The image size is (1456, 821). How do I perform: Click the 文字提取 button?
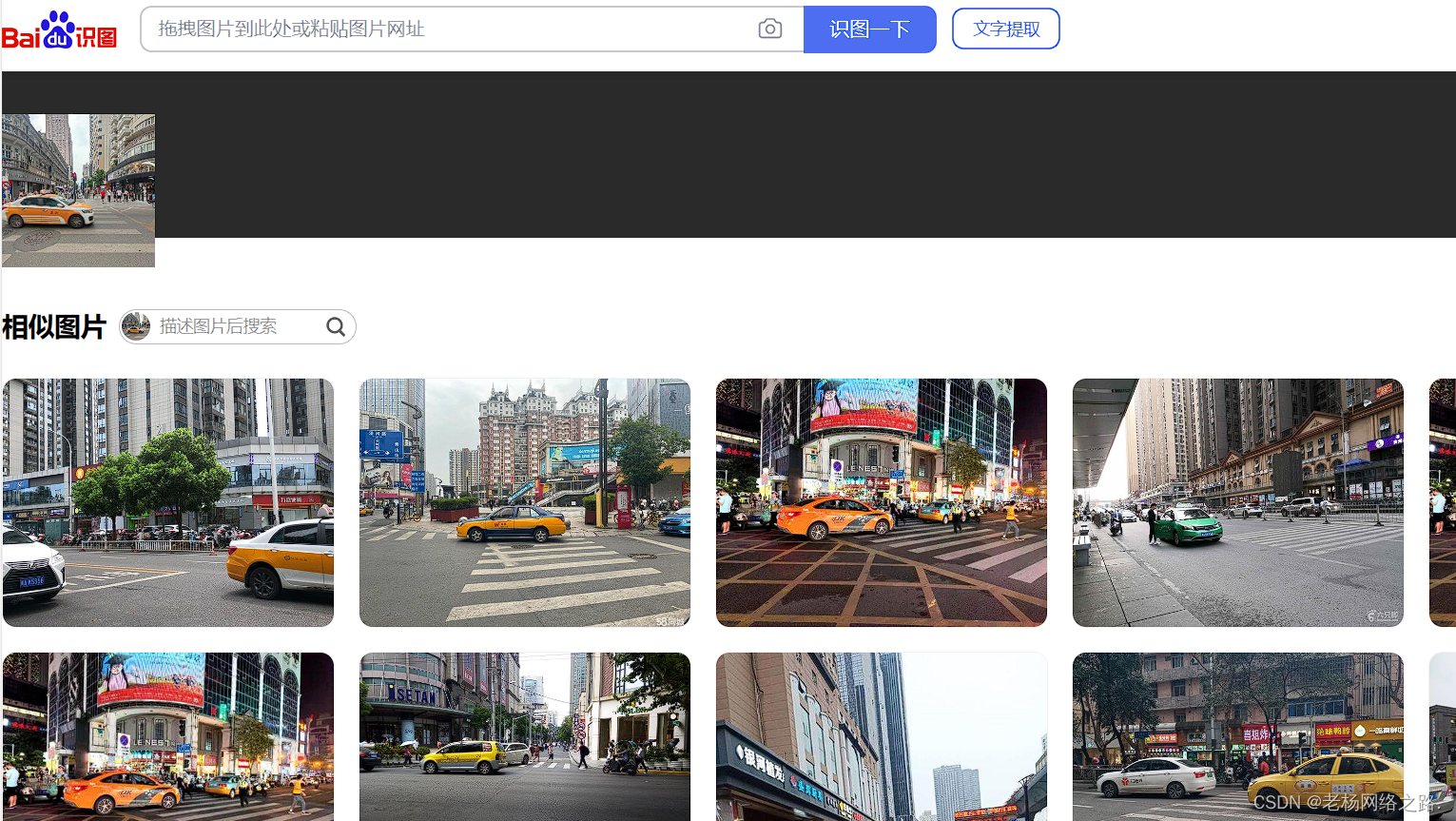coord(1006,29)
